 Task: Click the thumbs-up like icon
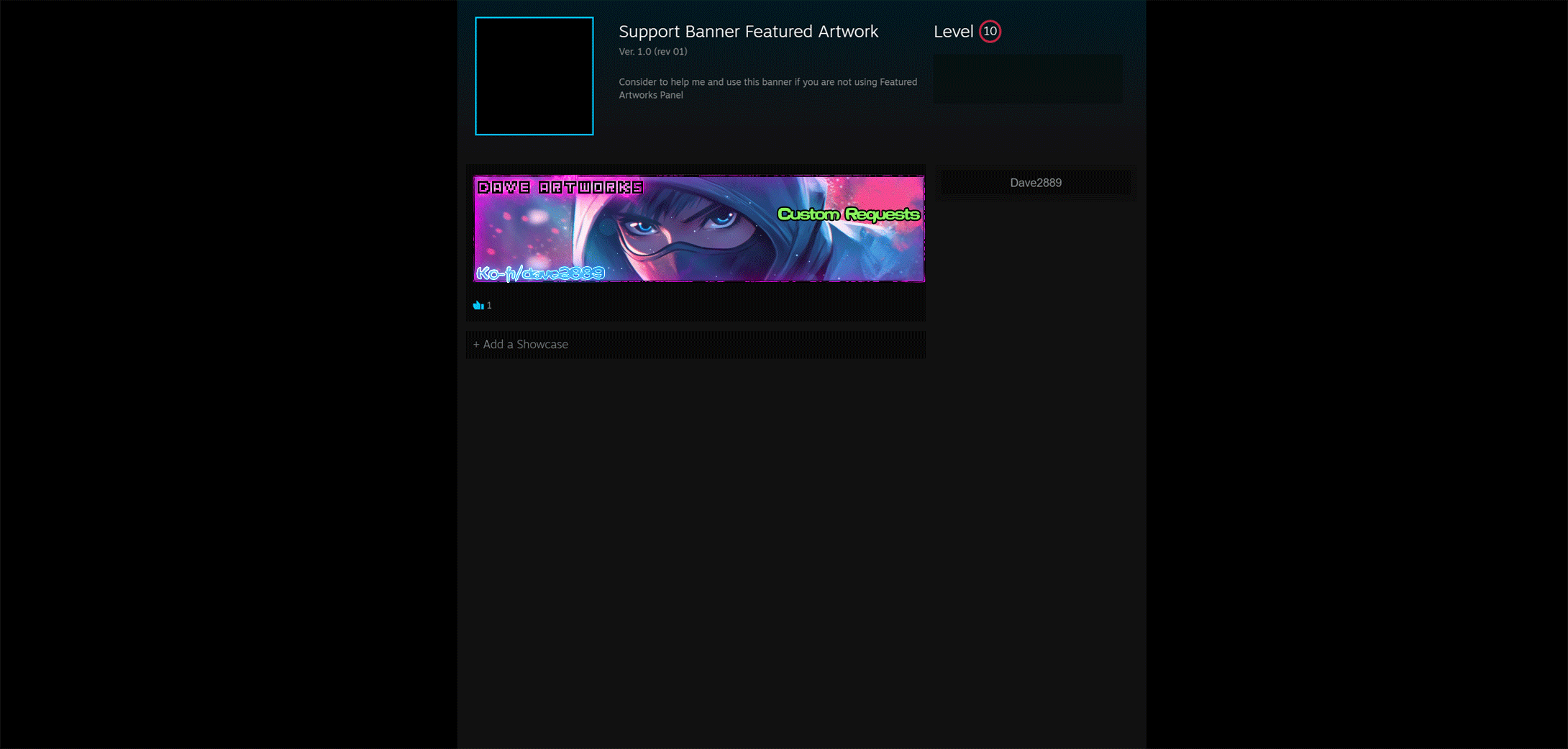(x=478, y=305)
